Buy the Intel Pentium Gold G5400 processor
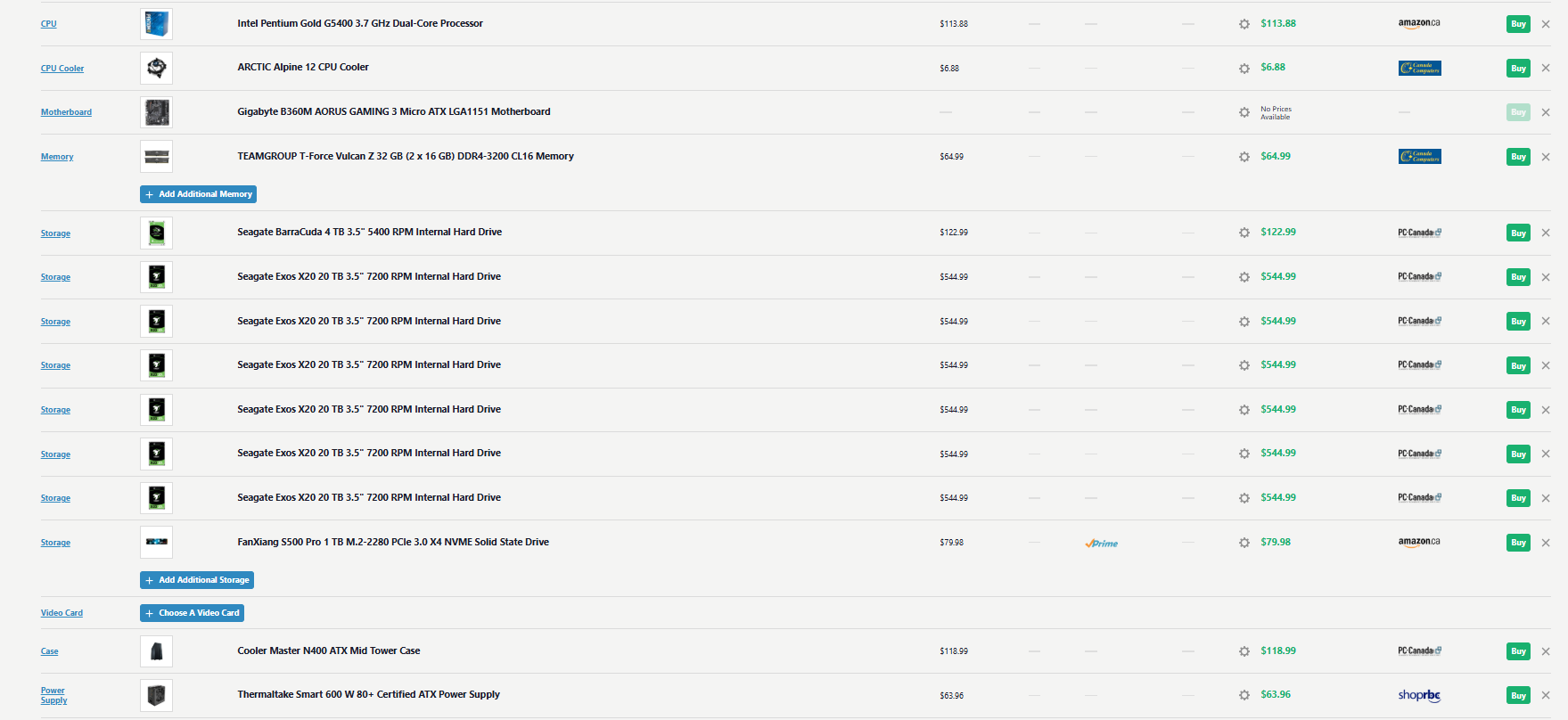 (1518, 24)
